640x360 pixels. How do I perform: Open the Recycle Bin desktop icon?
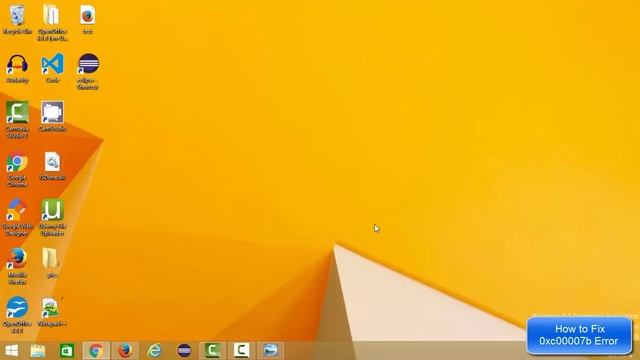coord(17,19)
